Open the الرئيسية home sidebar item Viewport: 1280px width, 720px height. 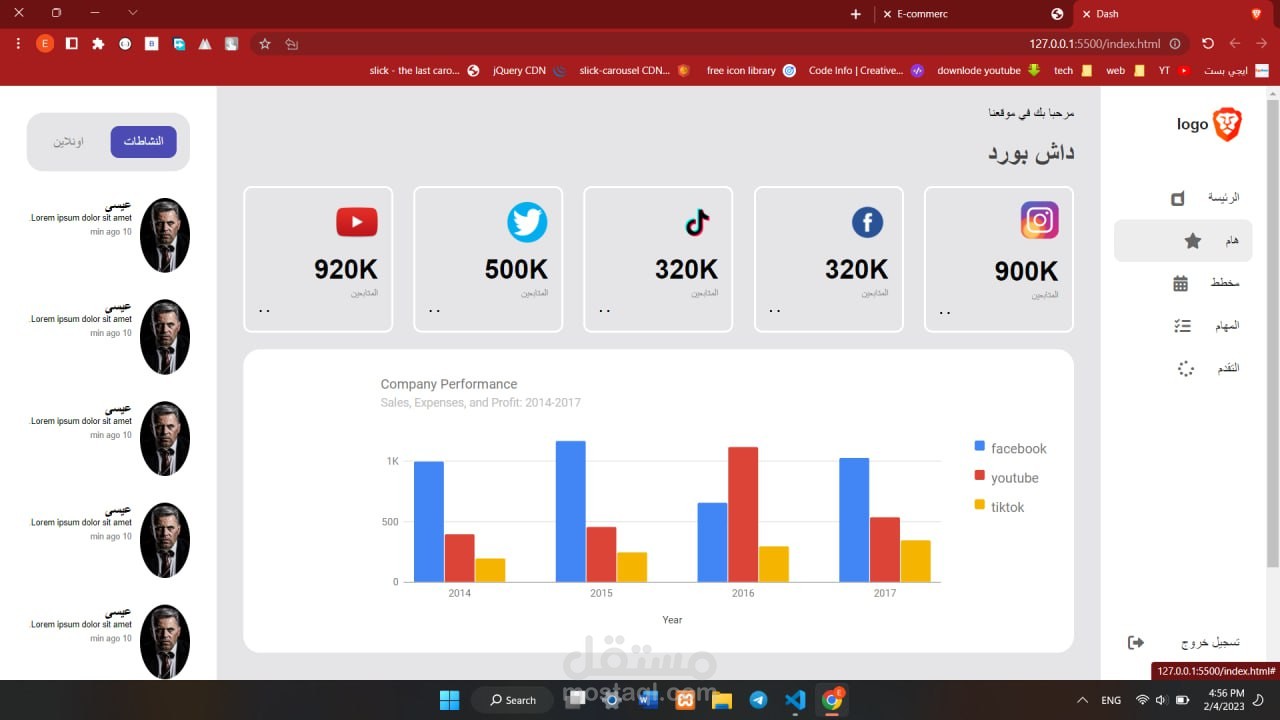click(x=1183, y=198)
